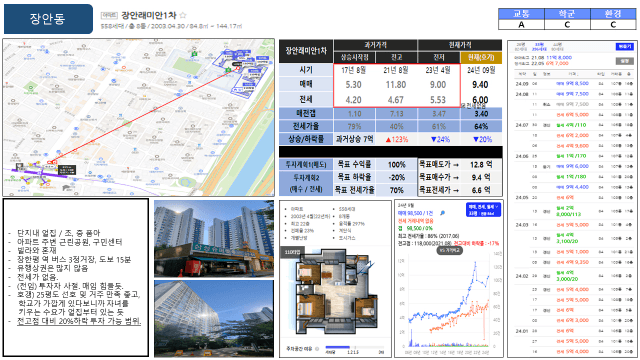640x360 pixels.
Task: Click the 월세 4억/110 transaction row
Action: coord(573,125)
